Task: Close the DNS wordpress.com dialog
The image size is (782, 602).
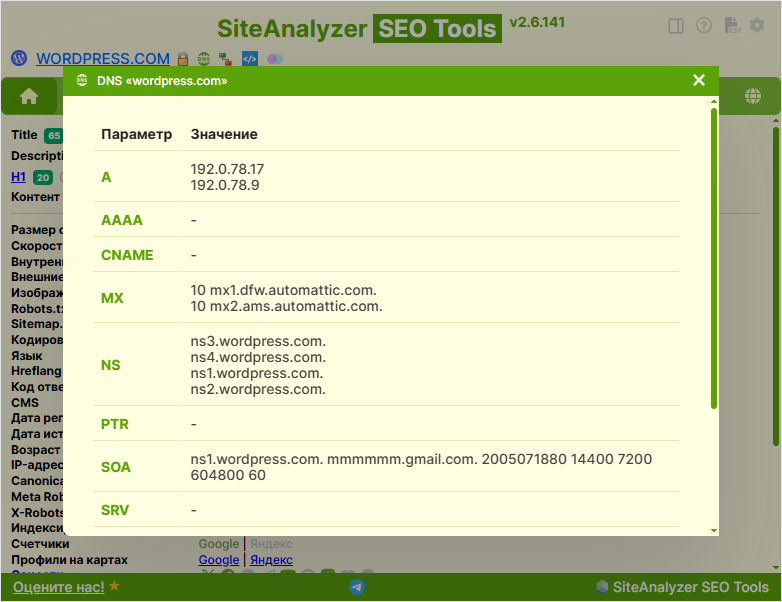Action: pyautogui.click(x=699, y=80)
